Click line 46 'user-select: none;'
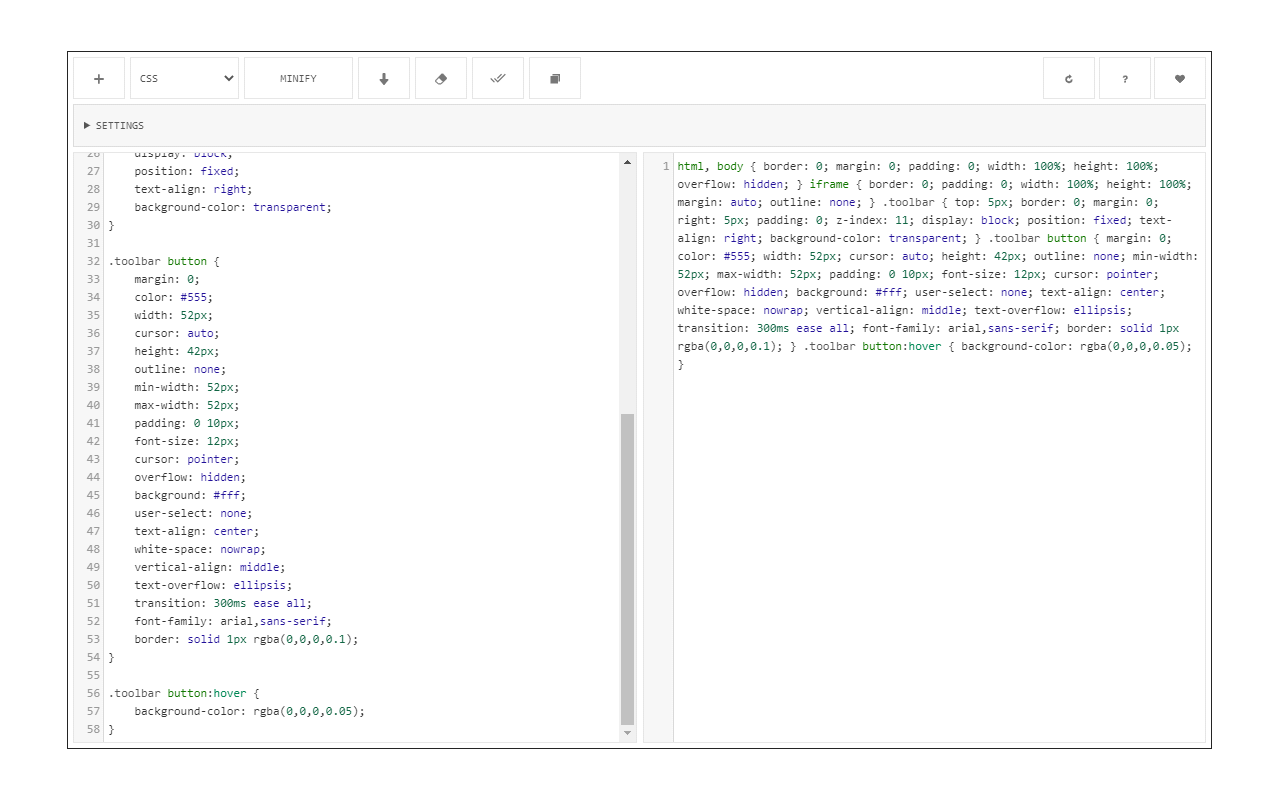This screenshot has height=800, width=1280. (x=194, y=513)
